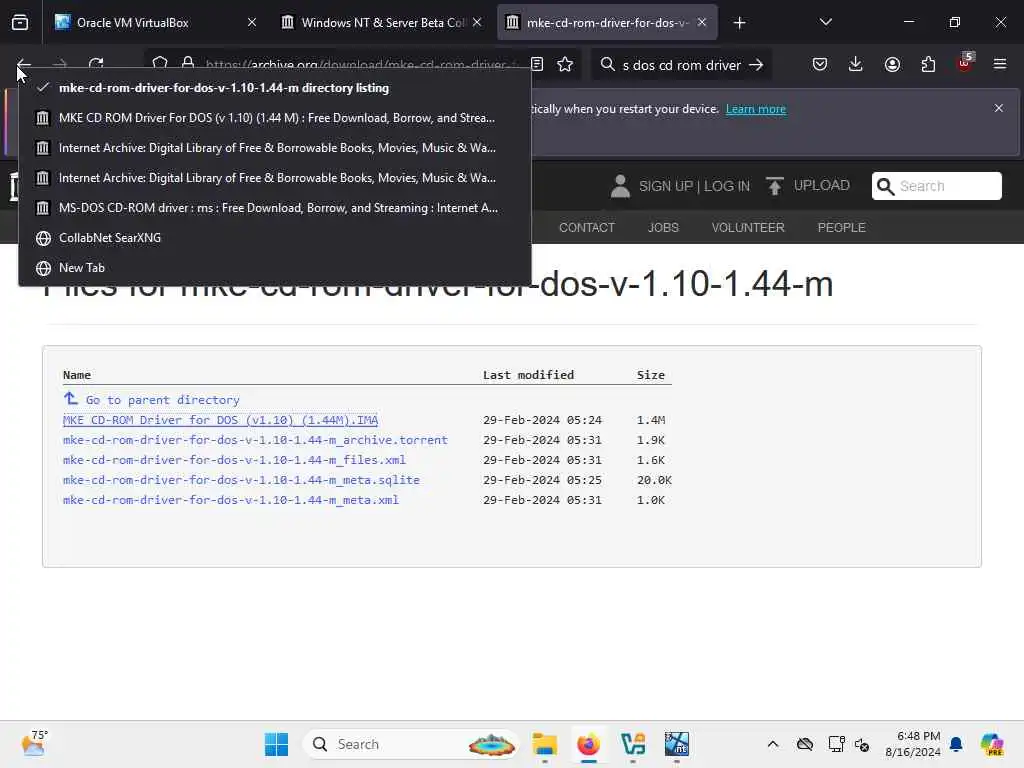Bookmark this page with the star icon
The width and height of the screenshot is (1024, 768).
(565, 64)
